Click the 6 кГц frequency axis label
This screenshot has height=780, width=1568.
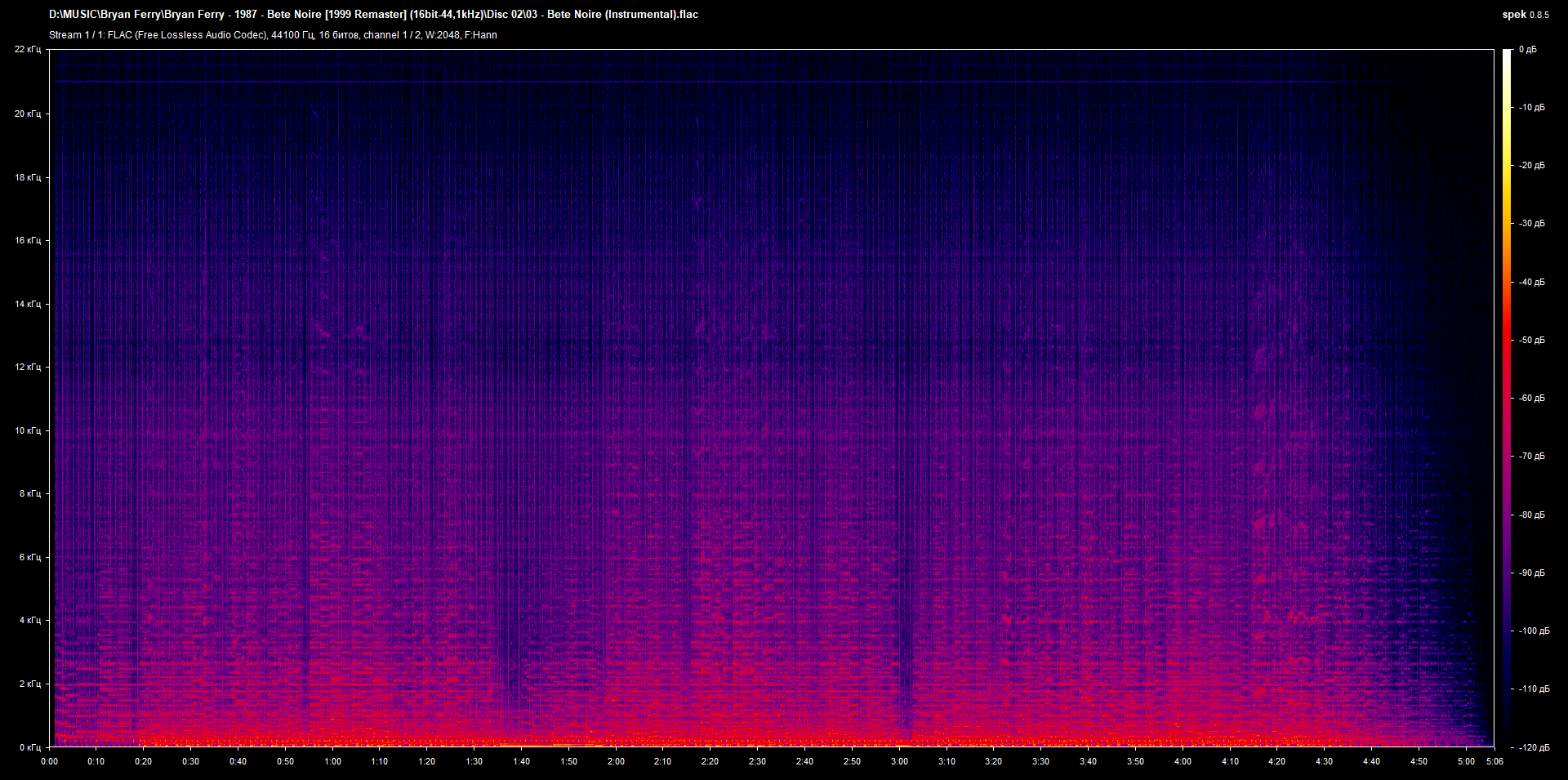30,557
